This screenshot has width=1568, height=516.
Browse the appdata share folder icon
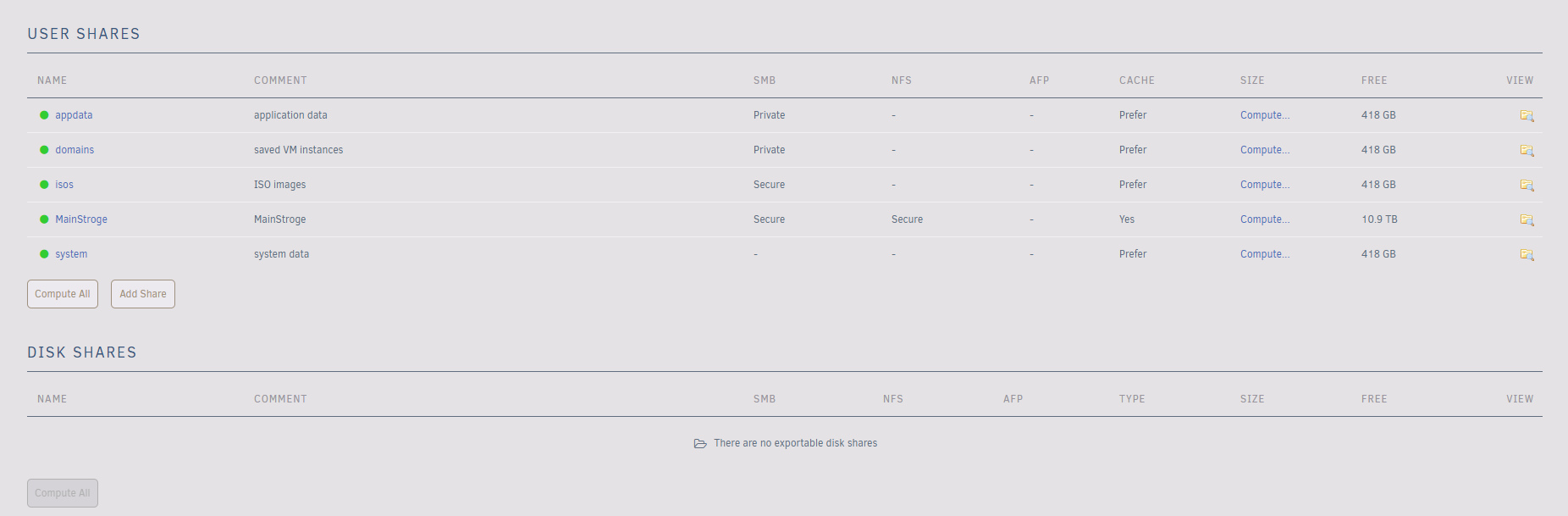pos(1527,116)
